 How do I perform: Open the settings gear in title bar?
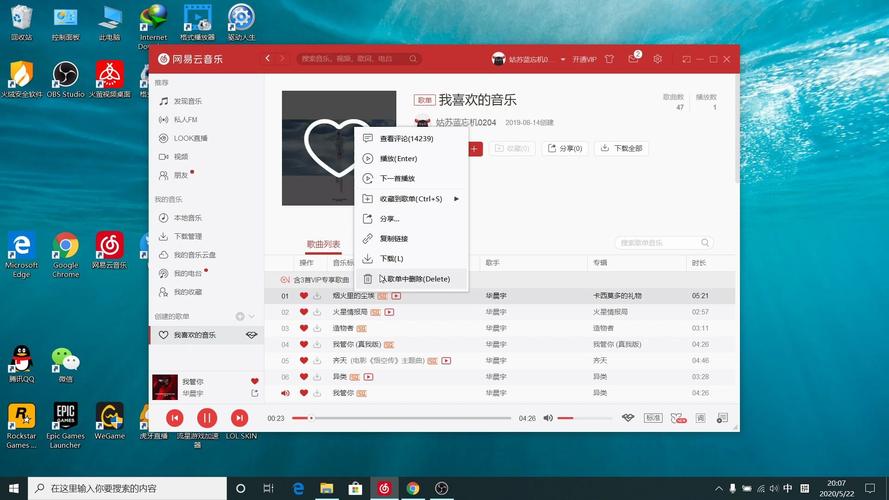pos(657,59)
